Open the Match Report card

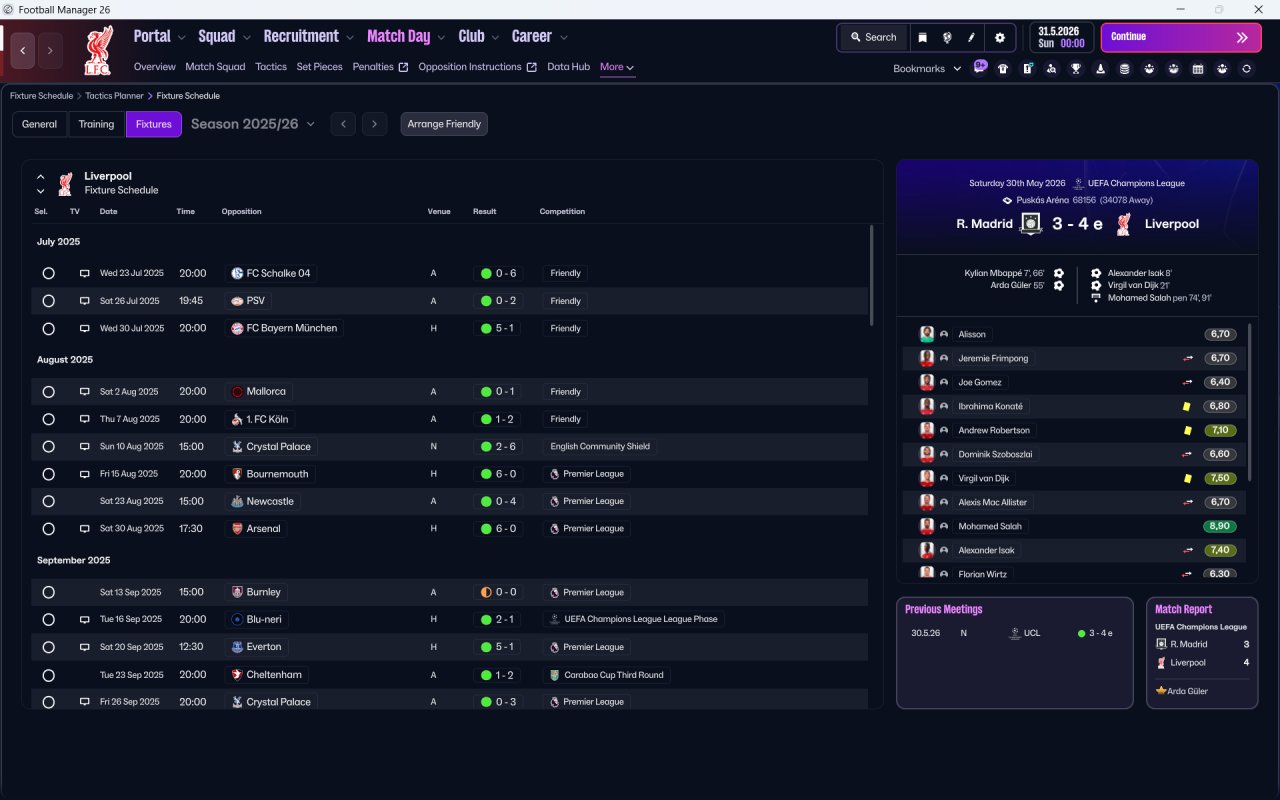1202,653
